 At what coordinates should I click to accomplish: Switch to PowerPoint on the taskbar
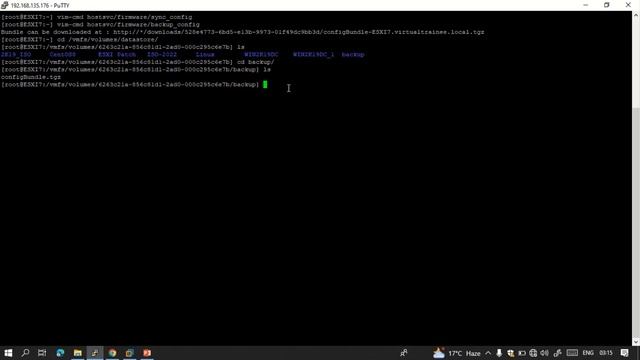147,353
